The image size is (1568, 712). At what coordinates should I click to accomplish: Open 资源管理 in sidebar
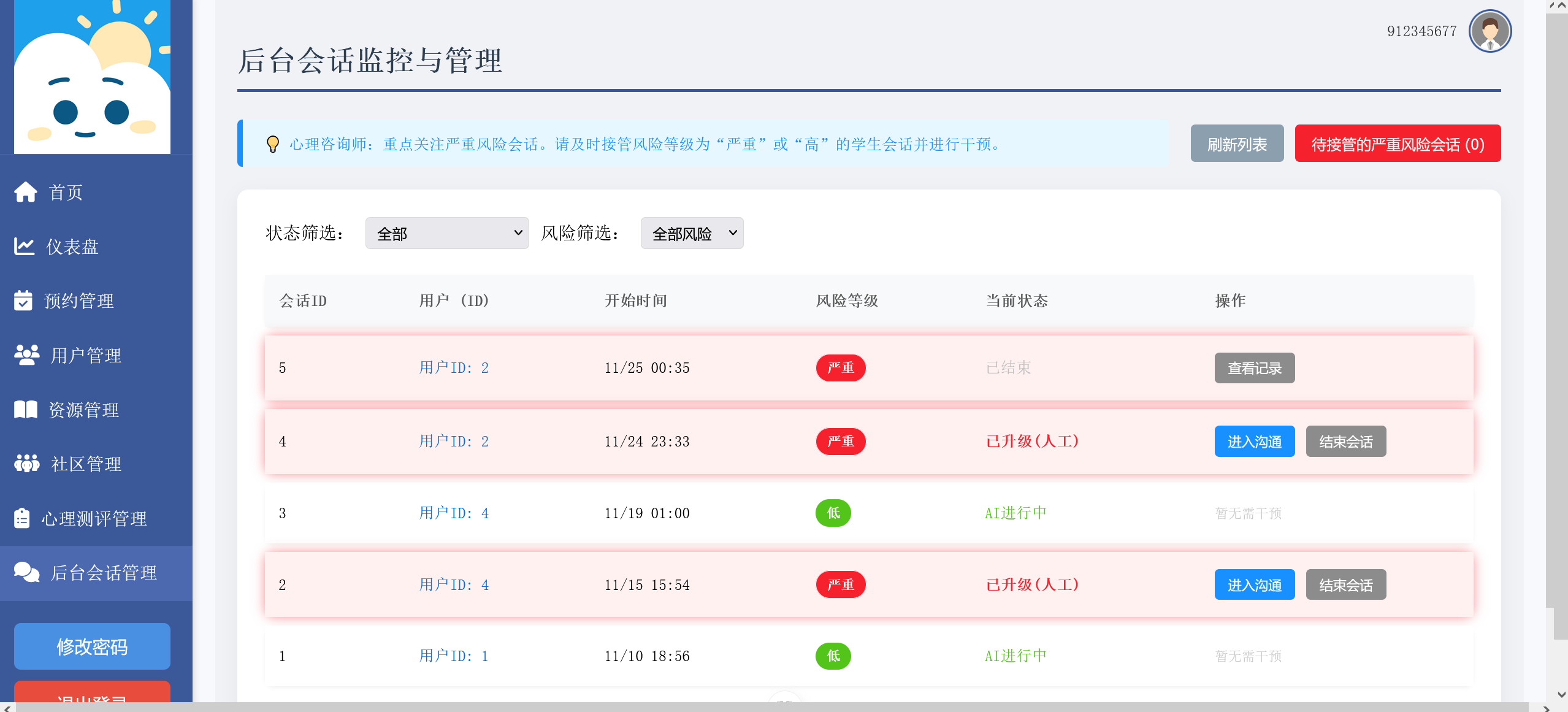click(96, 410)
